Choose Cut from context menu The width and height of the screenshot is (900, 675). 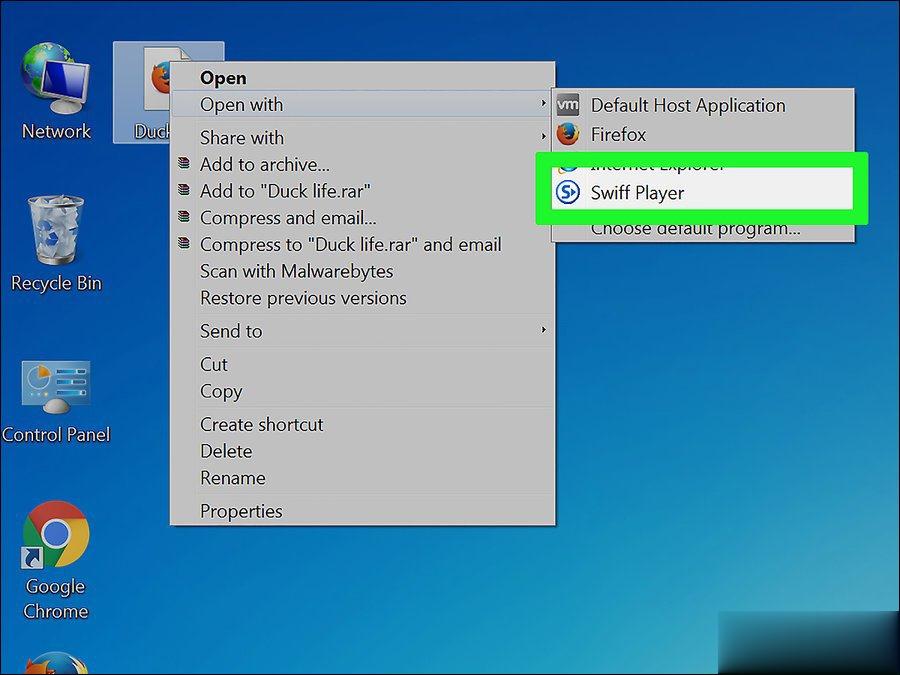362,364
